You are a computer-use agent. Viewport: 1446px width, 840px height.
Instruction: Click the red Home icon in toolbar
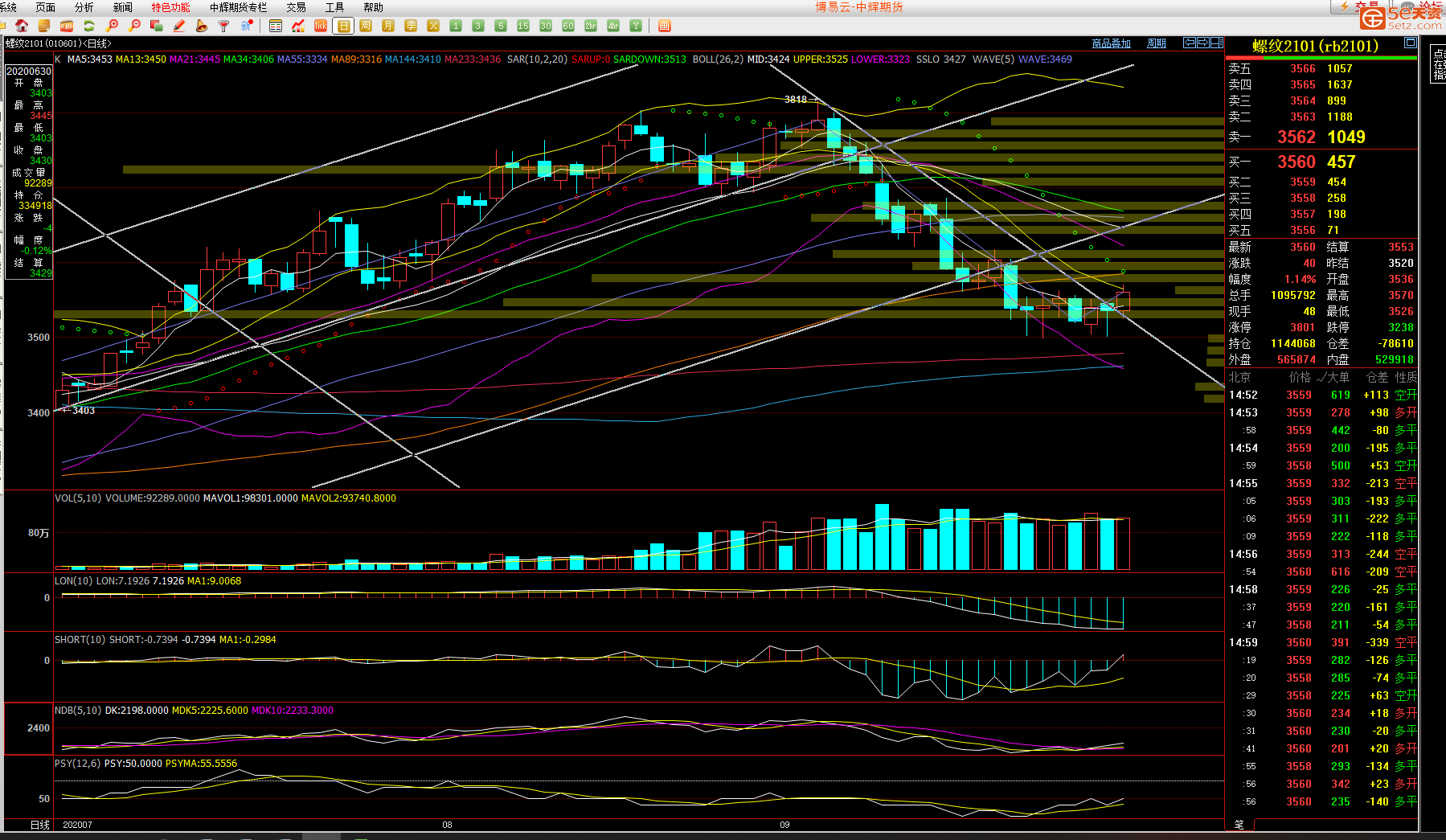22,26
